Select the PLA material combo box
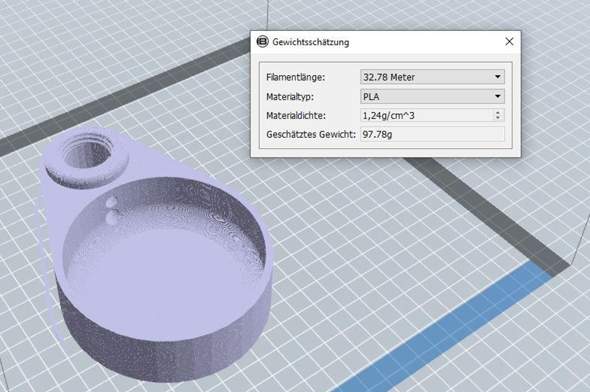 pyautogui.click(x=432, y=96)
